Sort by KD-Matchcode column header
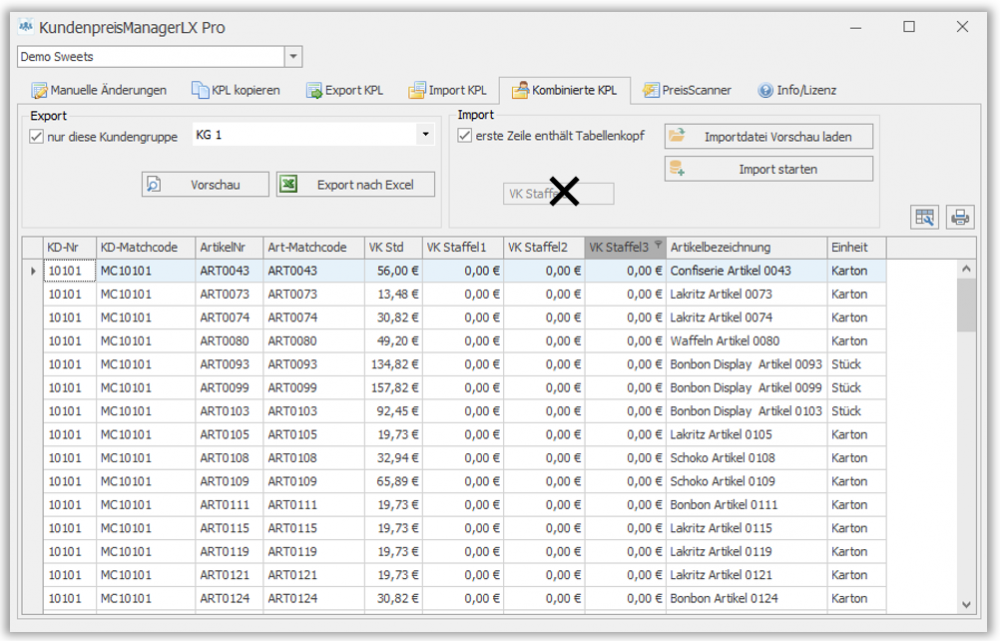 pos(146,247)
